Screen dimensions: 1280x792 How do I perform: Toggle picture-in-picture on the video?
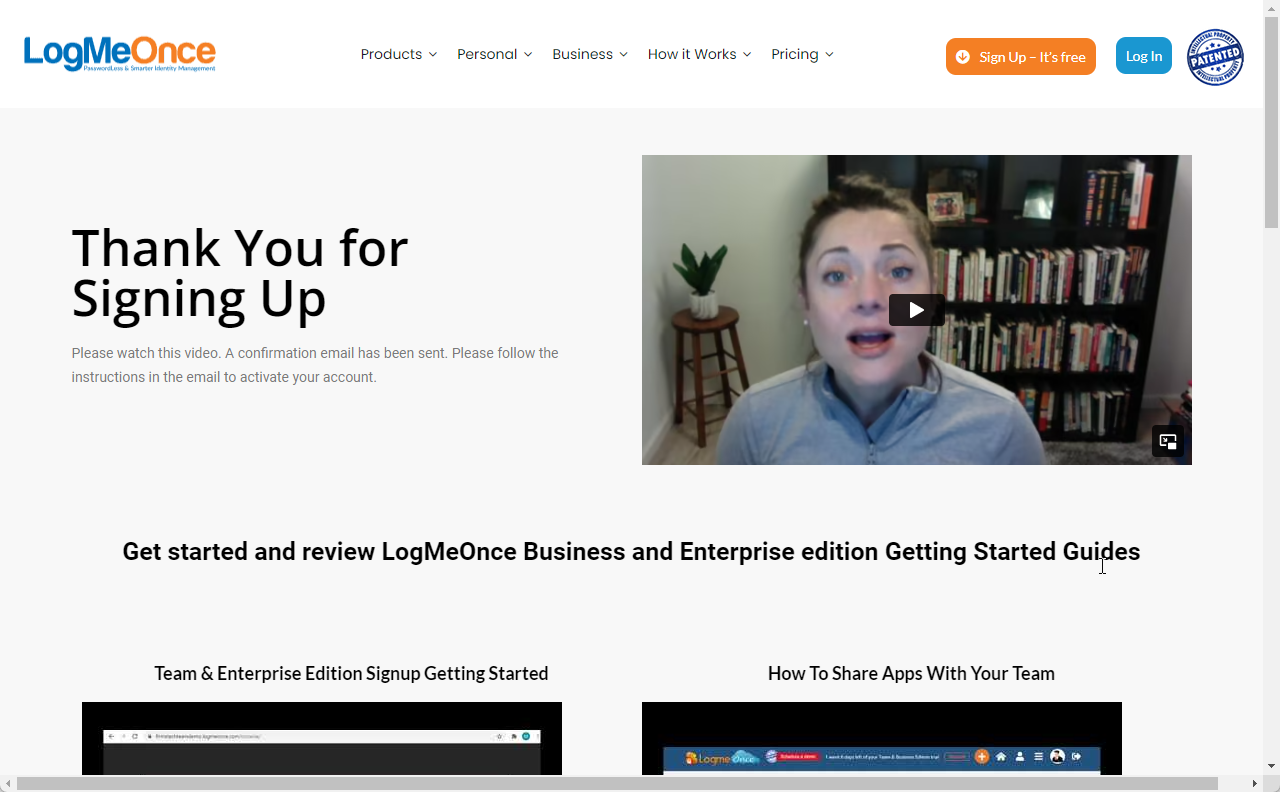coord(1168,441)
